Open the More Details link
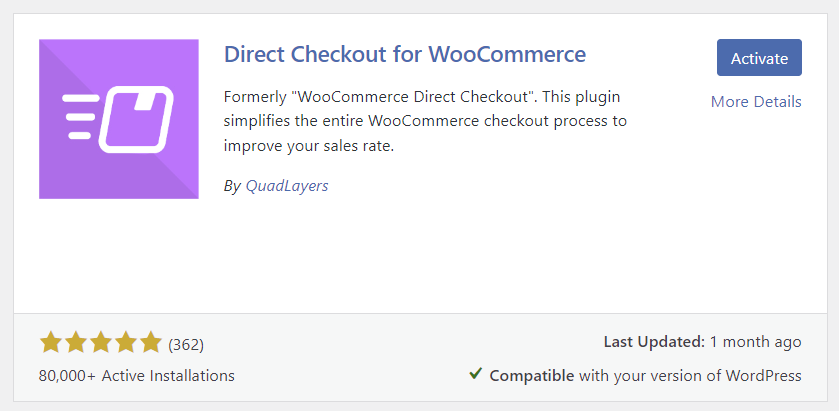 tap(756, 101)
